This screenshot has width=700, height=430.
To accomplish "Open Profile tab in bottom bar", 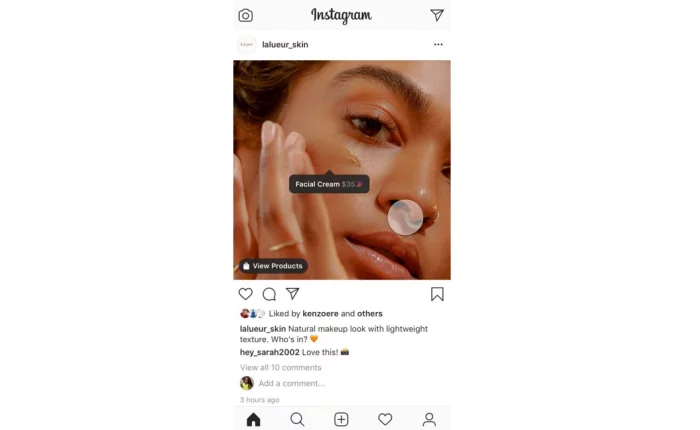I will click(429, 419).
